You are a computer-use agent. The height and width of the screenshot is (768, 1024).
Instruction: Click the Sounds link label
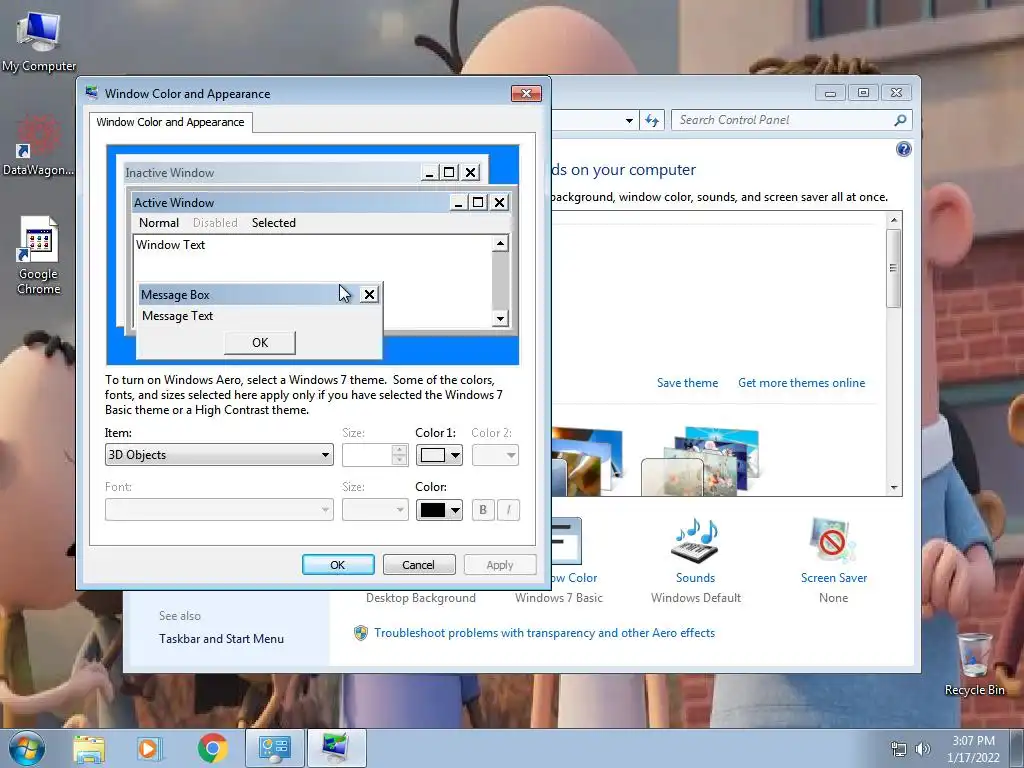[x=695, y=578]
